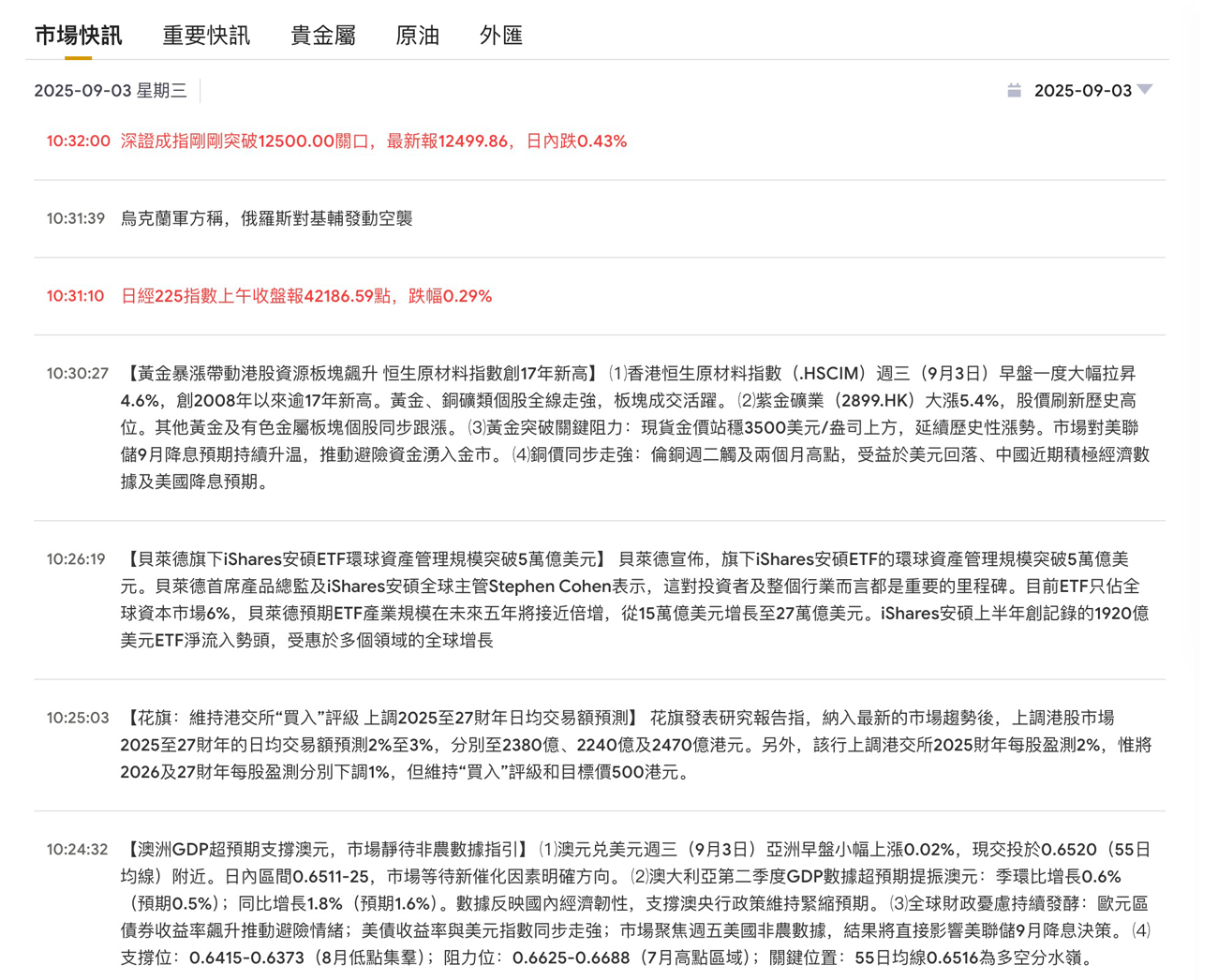Open the 外匯 tab
This screenshot has width=1218, height=980.
click(501, 36)
